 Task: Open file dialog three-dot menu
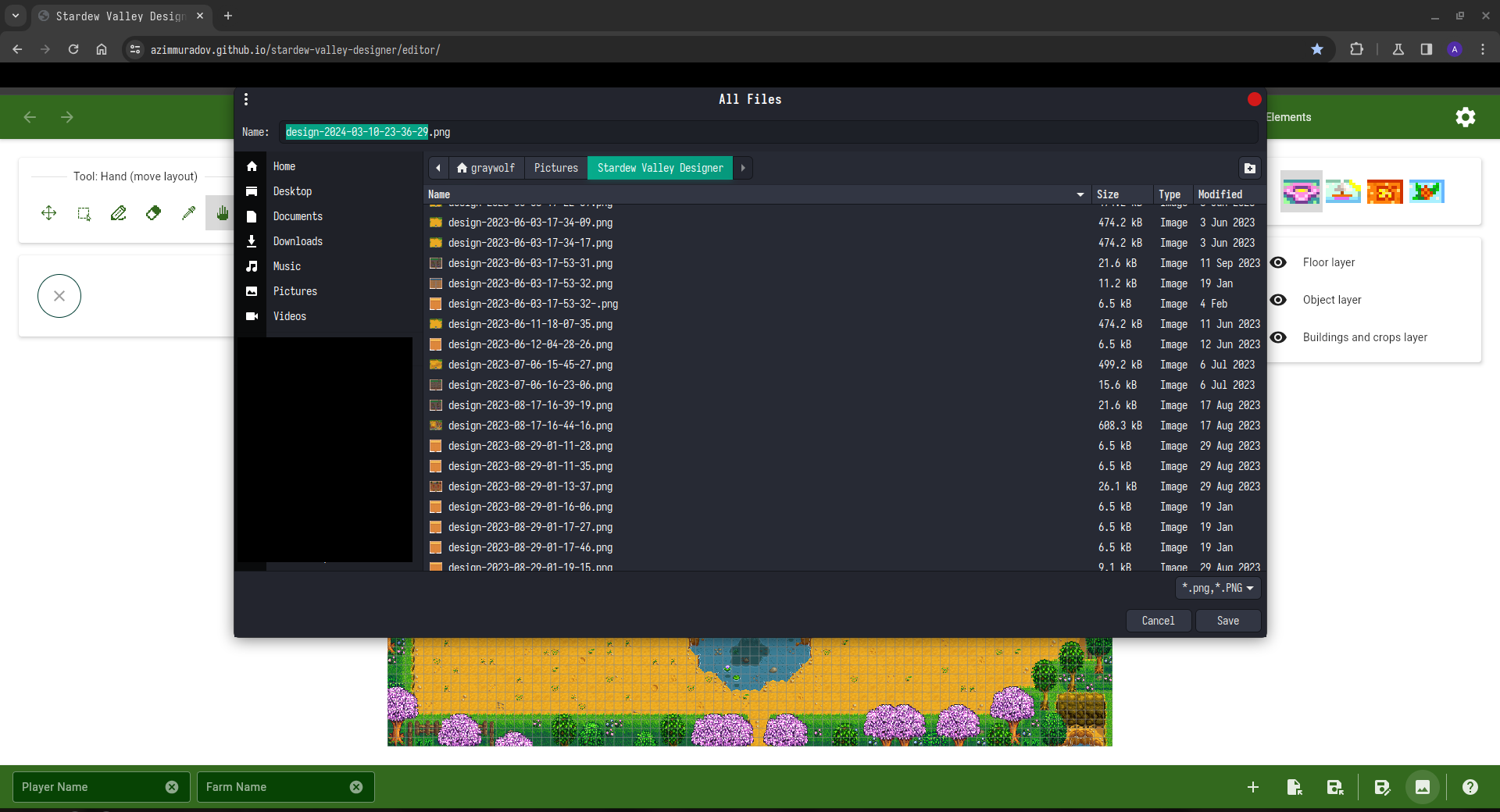[x=246, y=99]
